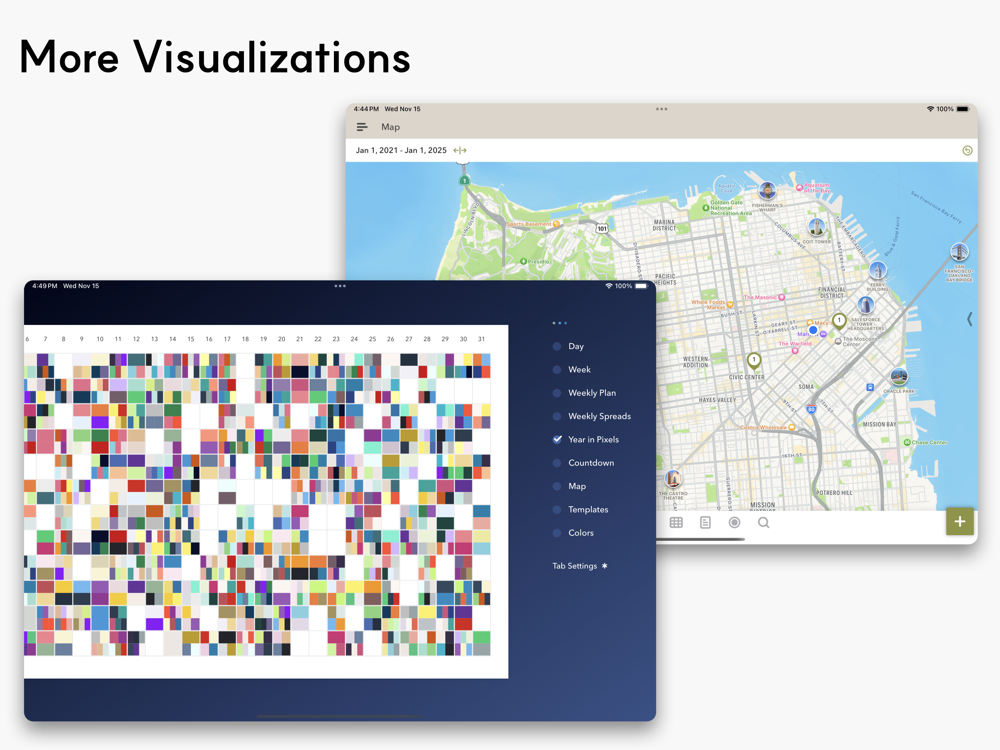The height and width of the screenshot is (750, 1000).
Task: Open the notes page icon in Map toolbar
Action: pos(705,522)
